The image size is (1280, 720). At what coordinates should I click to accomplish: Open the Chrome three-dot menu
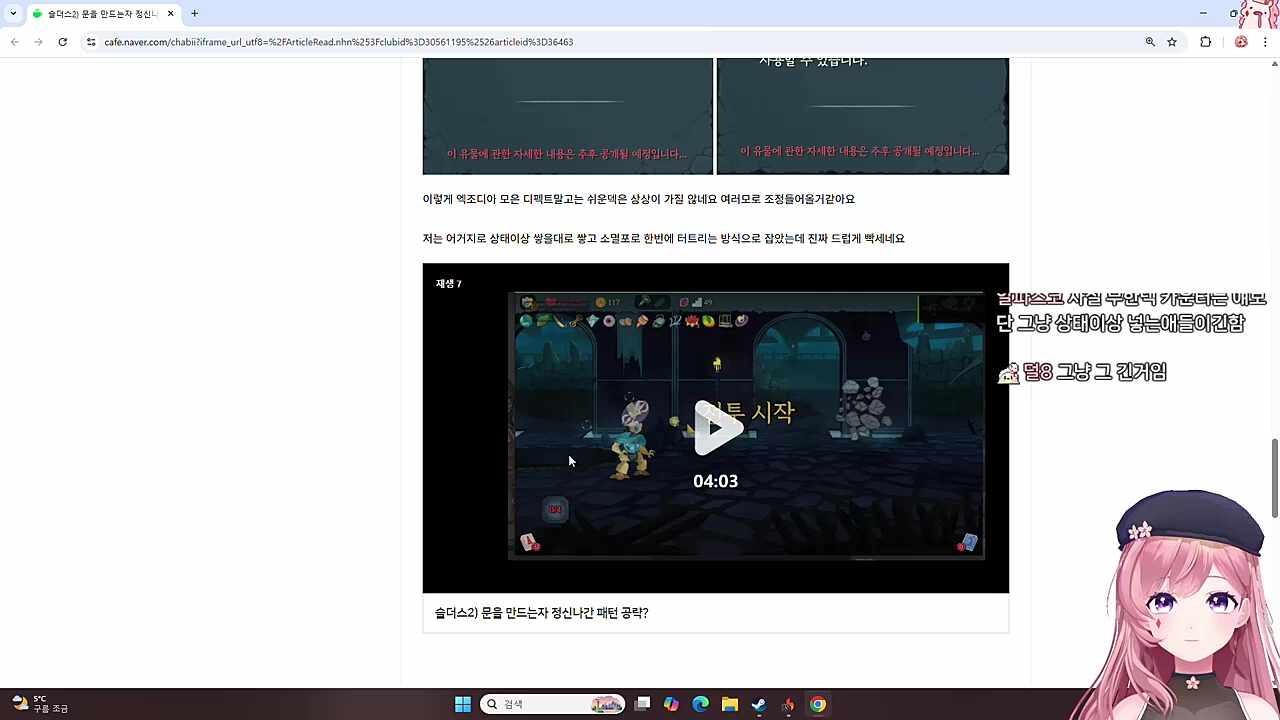[x=1265, y=42]
